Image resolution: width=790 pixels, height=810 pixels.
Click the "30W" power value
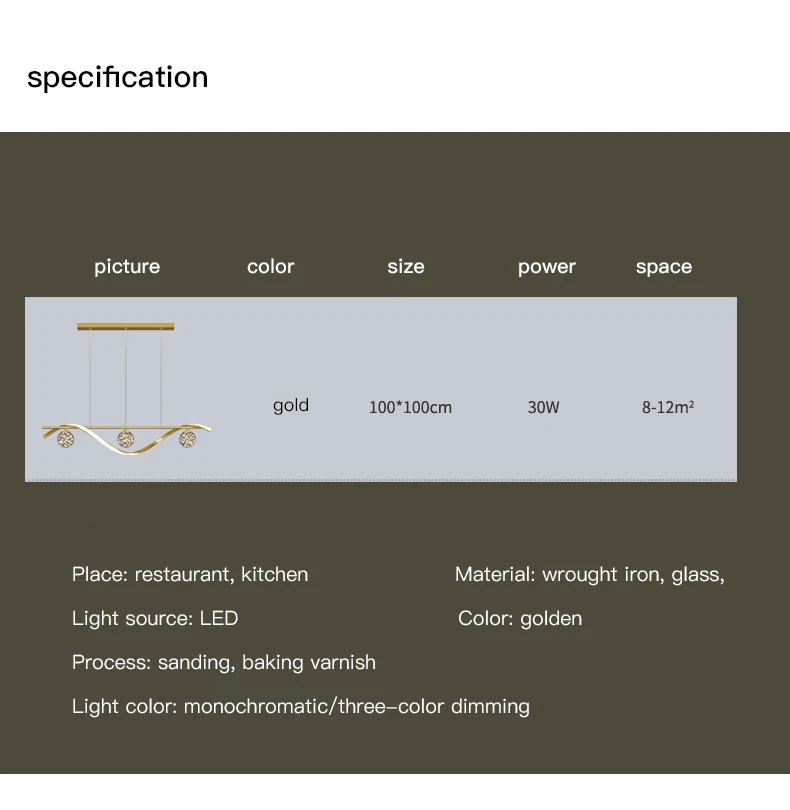click(x=543, y=407)
